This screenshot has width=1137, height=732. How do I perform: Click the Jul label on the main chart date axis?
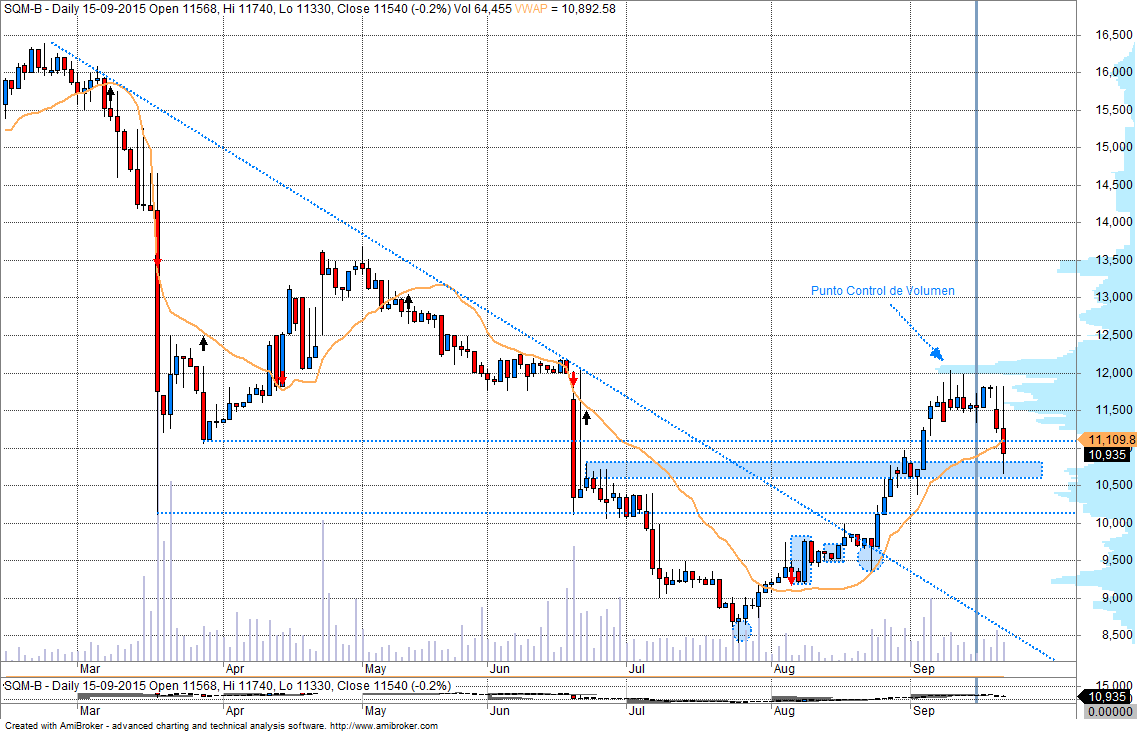coord(637,669)
